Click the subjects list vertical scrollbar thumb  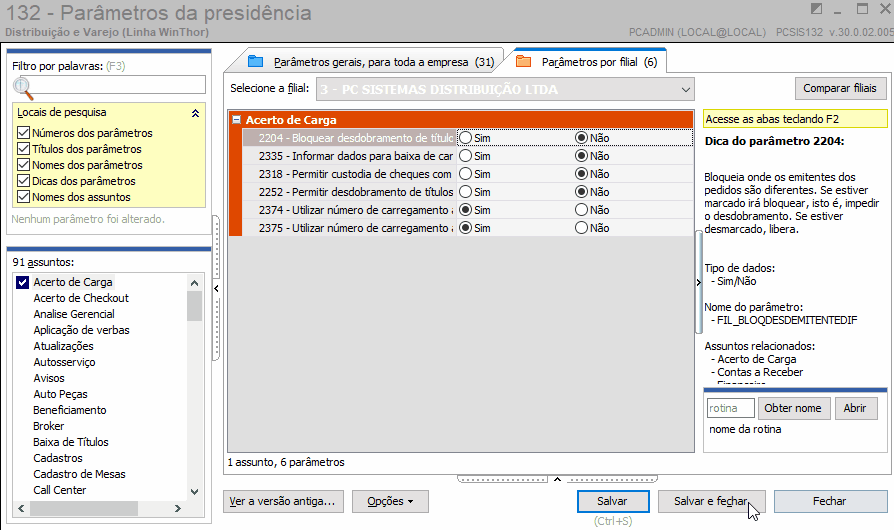194,307
